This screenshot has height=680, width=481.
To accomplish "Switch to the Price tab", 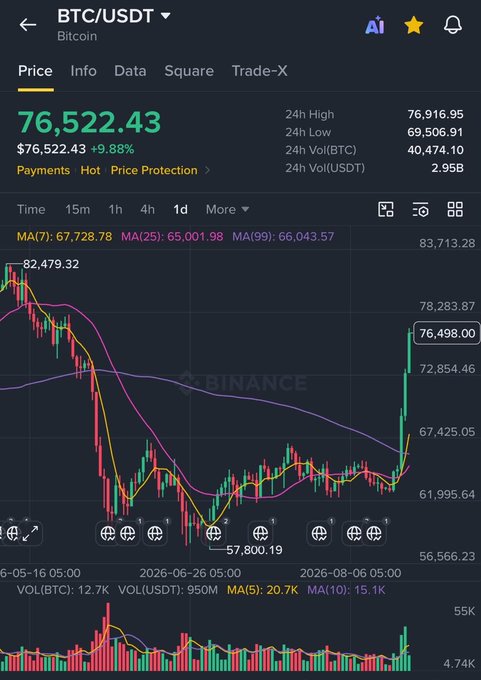I will tap(35, 71).
